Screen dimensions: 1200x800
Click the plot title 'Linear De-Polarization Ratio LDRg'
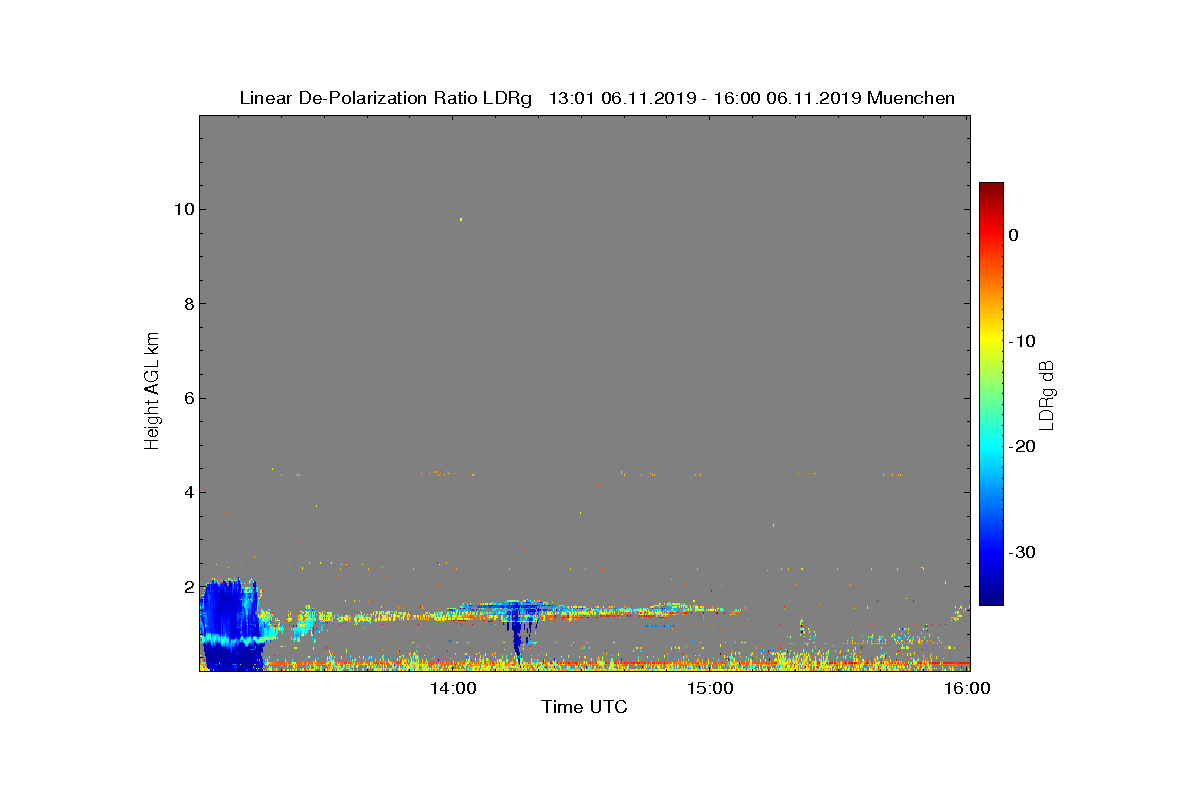(x=385, y=98)
